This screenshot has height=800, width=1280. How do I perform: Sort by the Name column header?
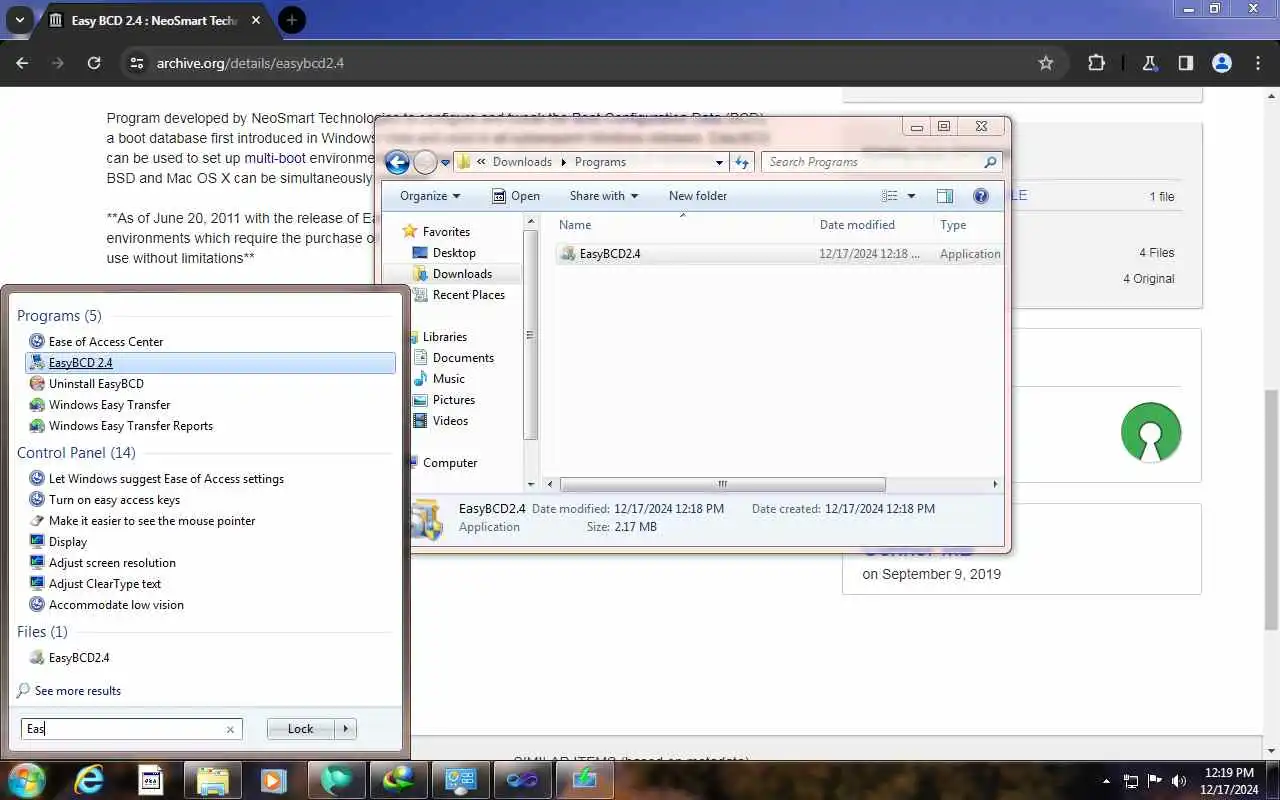[682, 225]
